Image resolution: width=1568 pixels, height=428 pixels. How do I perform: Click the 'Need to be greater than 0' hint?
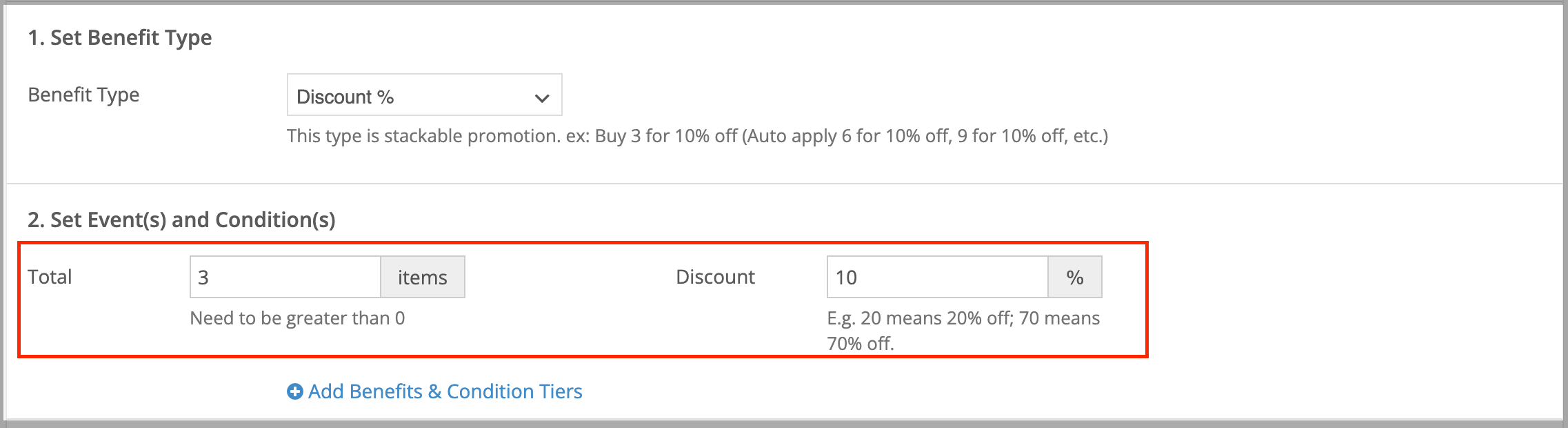(x=297, y=318)
